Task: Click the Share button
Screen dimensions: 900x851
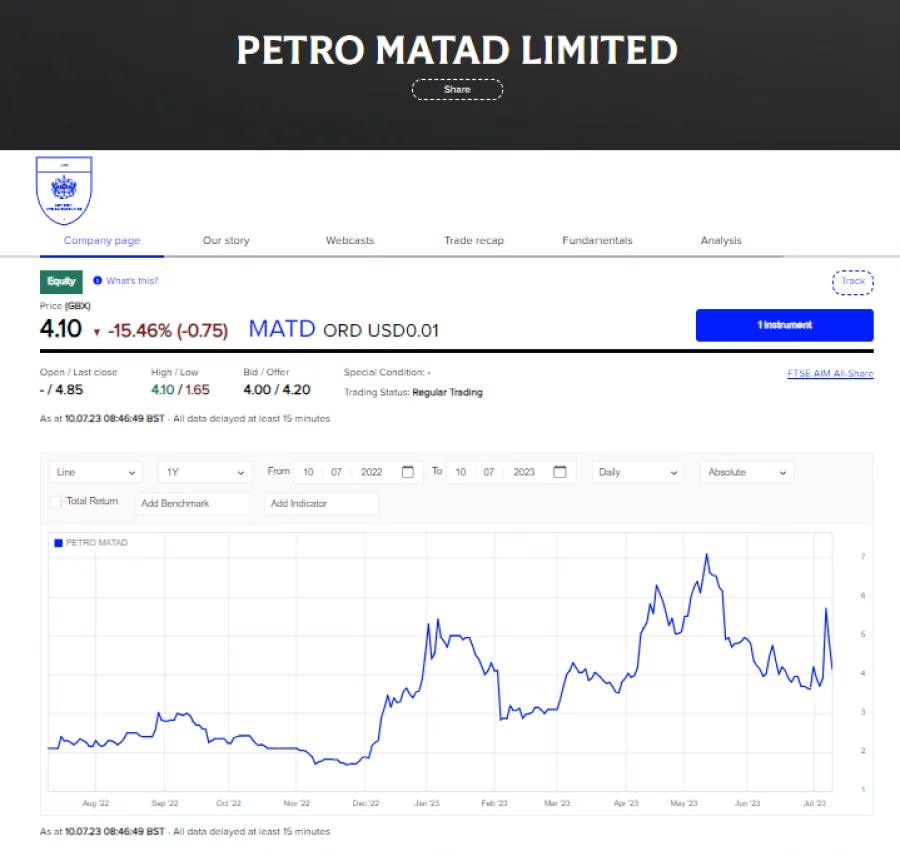Action: click(x=457, y=89)
